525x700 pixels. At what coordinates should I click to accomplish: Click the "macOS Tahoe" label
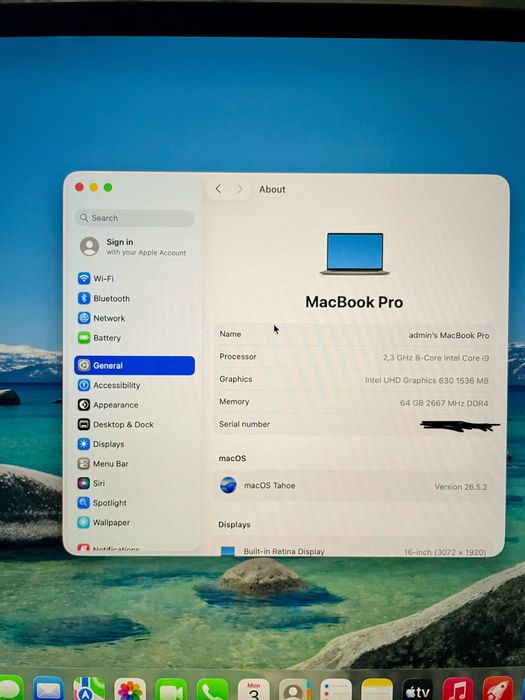coord(270,485)
